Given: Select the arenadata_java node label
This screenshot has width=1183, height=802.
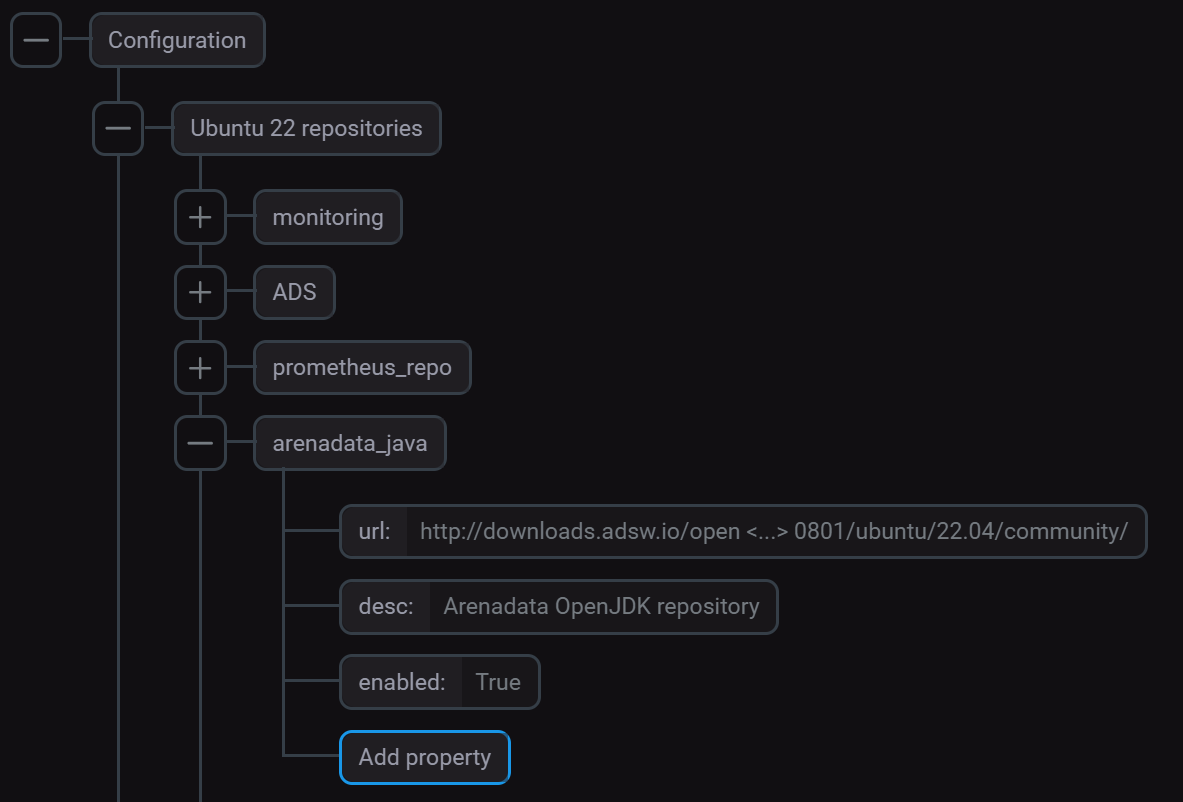Looking at the screenshot, I should tap(349, 442).
